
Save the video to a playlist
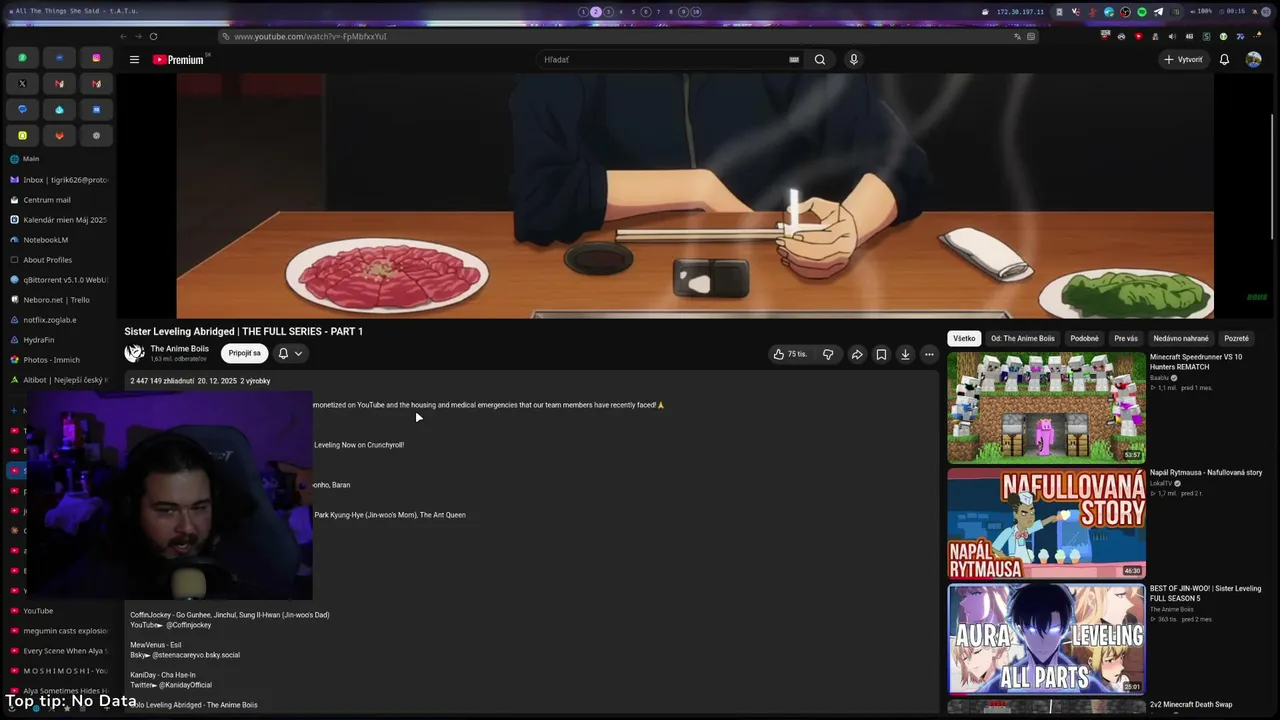click(881, 354)
